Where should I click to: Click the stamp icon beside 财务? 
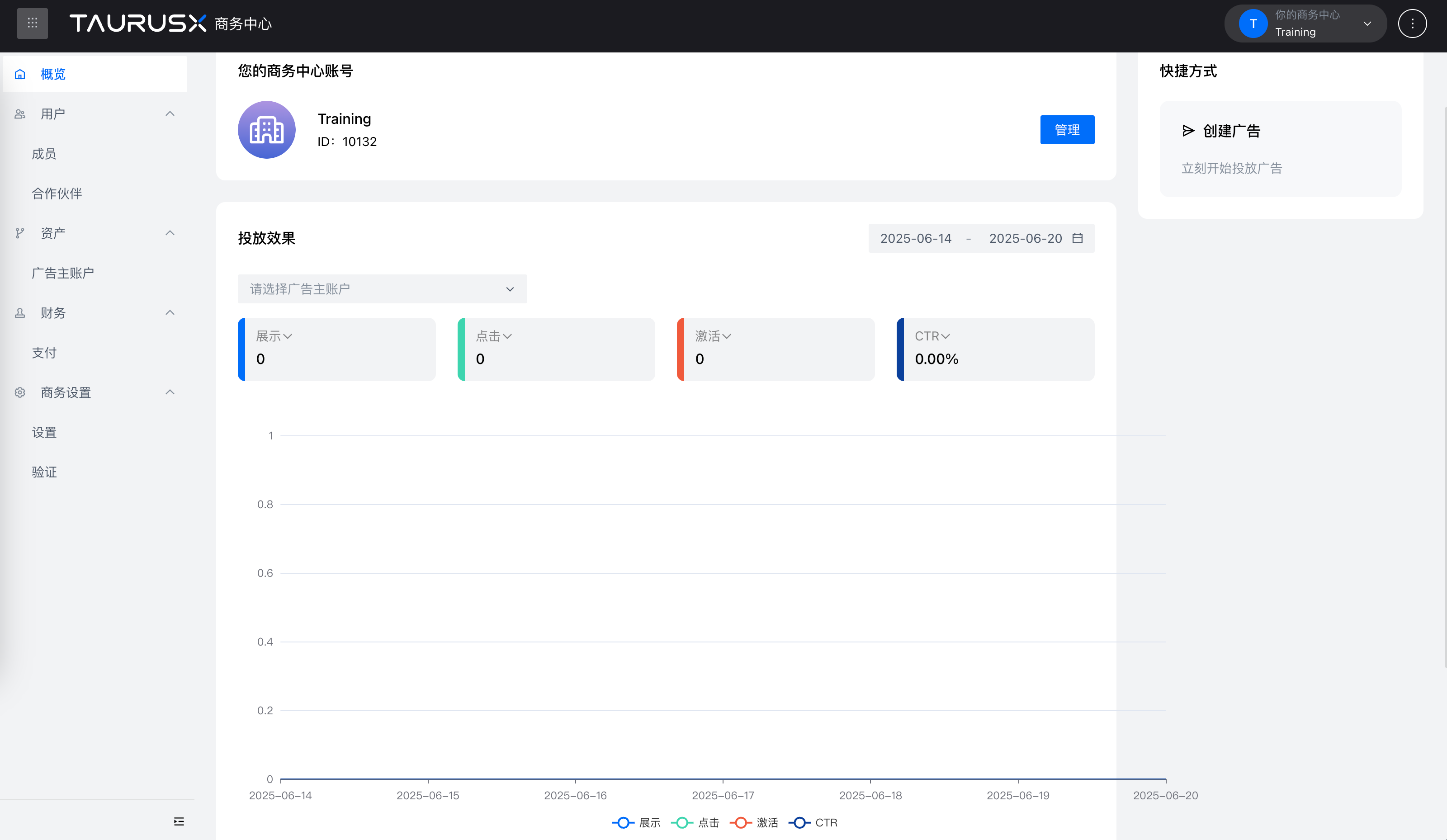pyautogui.click(x=20, y=313)
